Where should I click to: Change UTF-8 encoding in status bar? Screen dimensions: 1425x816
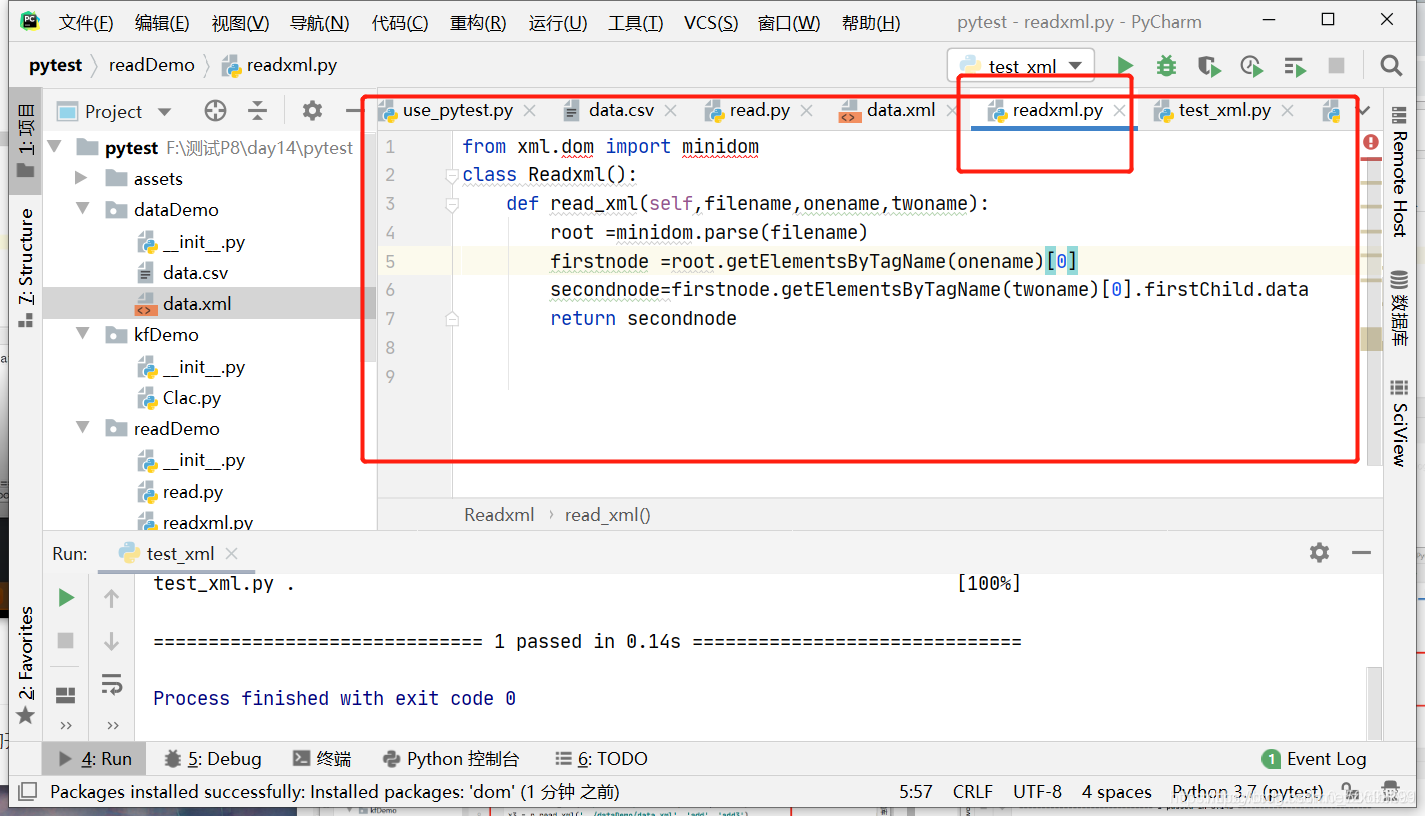click(x=1037, y=792)
